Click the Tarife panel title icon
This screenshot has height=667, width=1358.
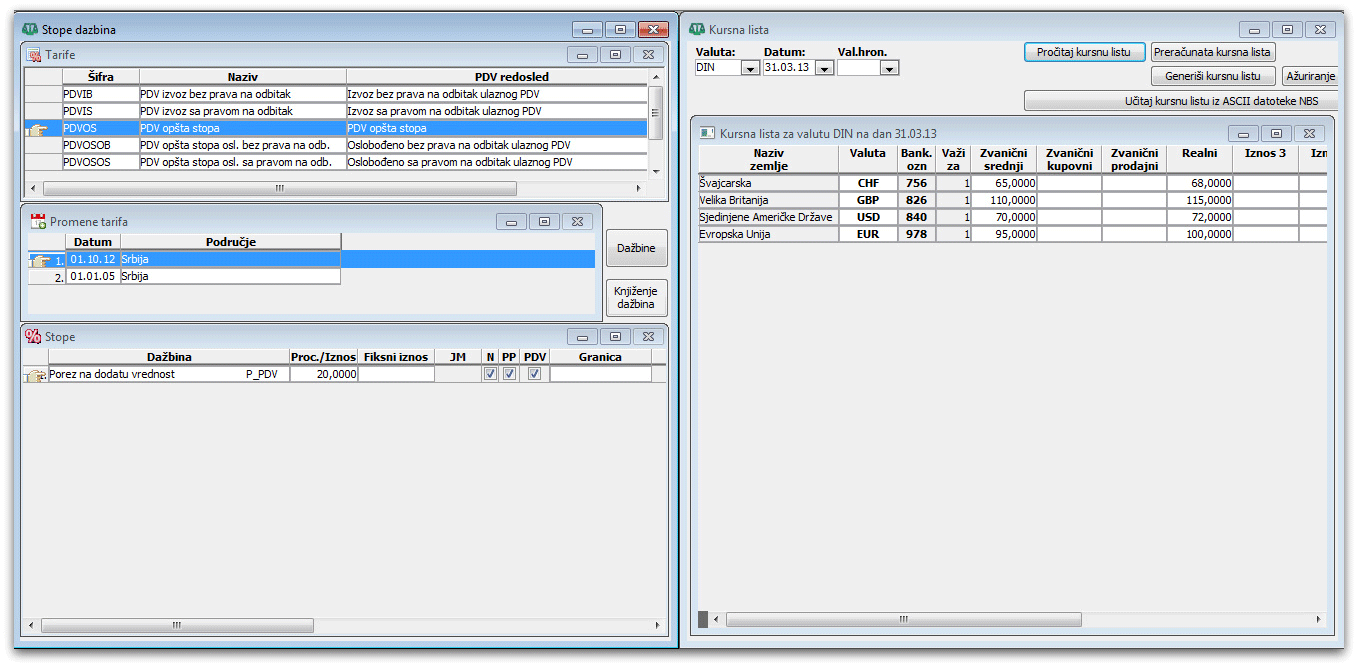tap(34, 55)
